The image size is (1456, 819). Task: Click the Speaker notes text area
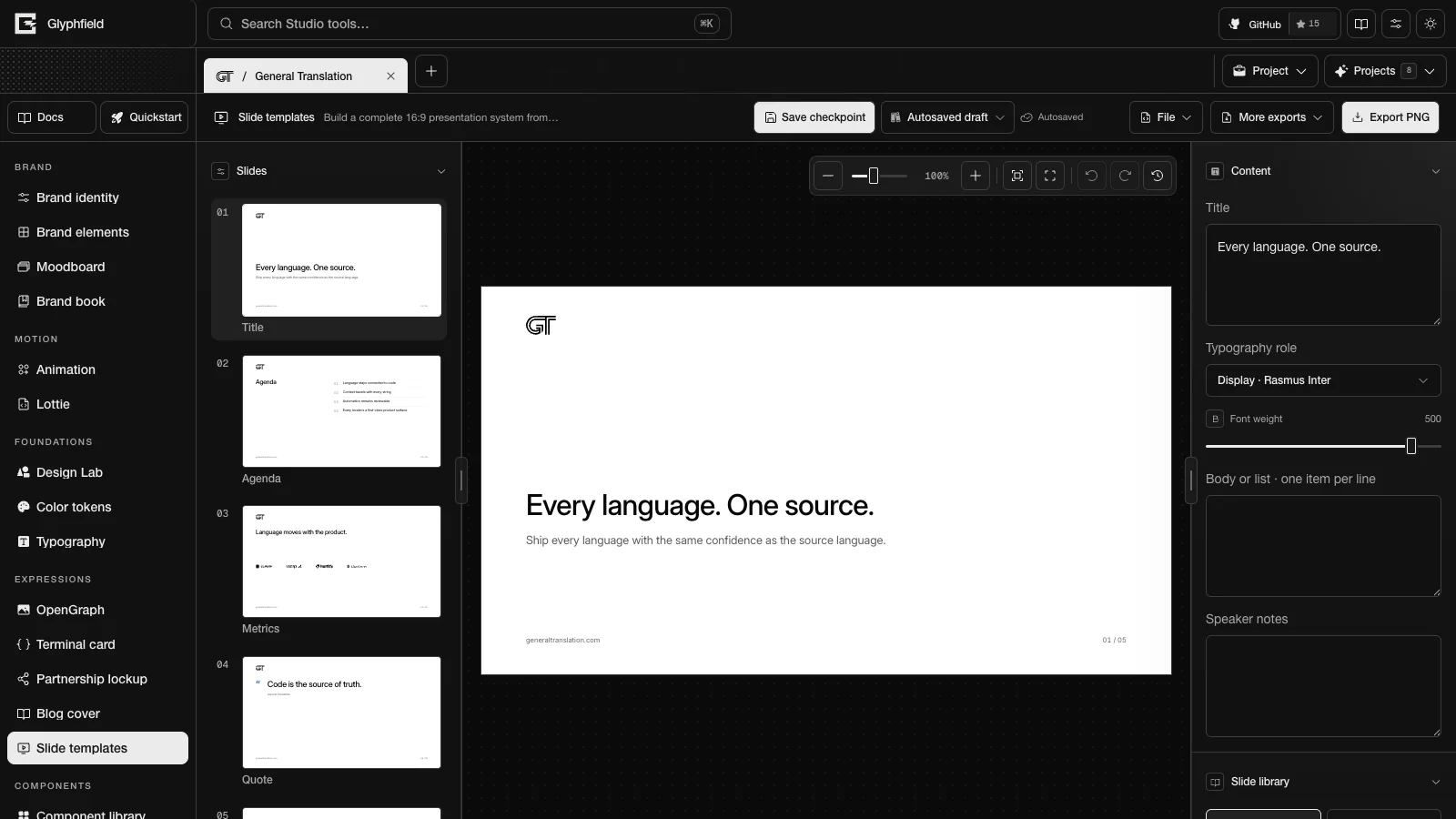[1323, 686]
